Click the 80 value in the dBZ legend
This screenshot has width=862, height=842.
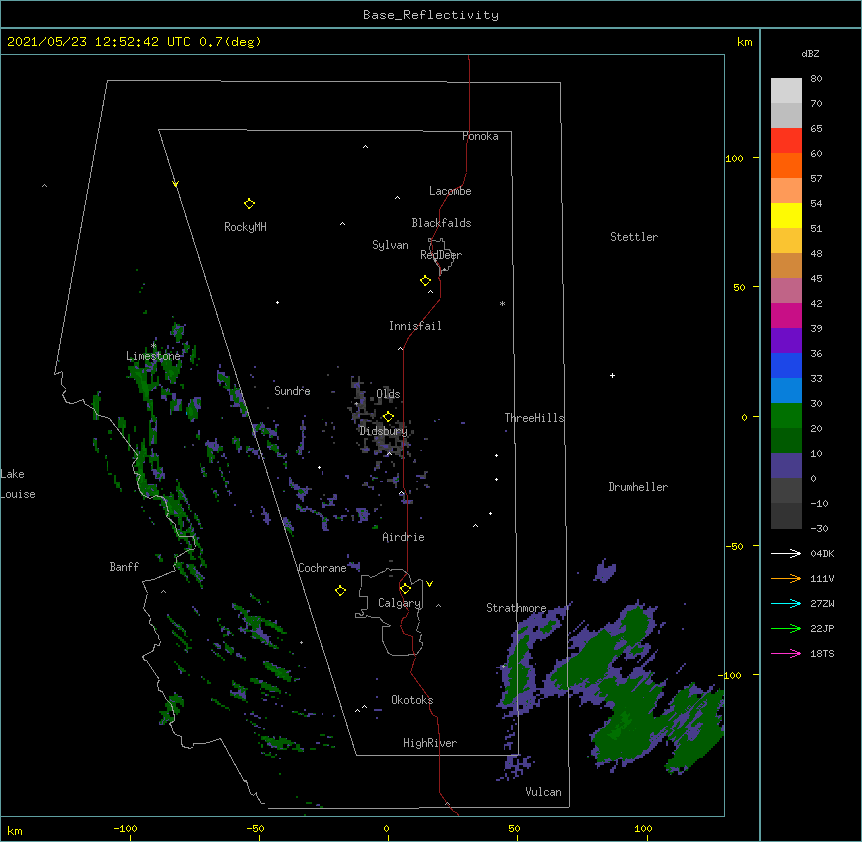tap(816, 79)
